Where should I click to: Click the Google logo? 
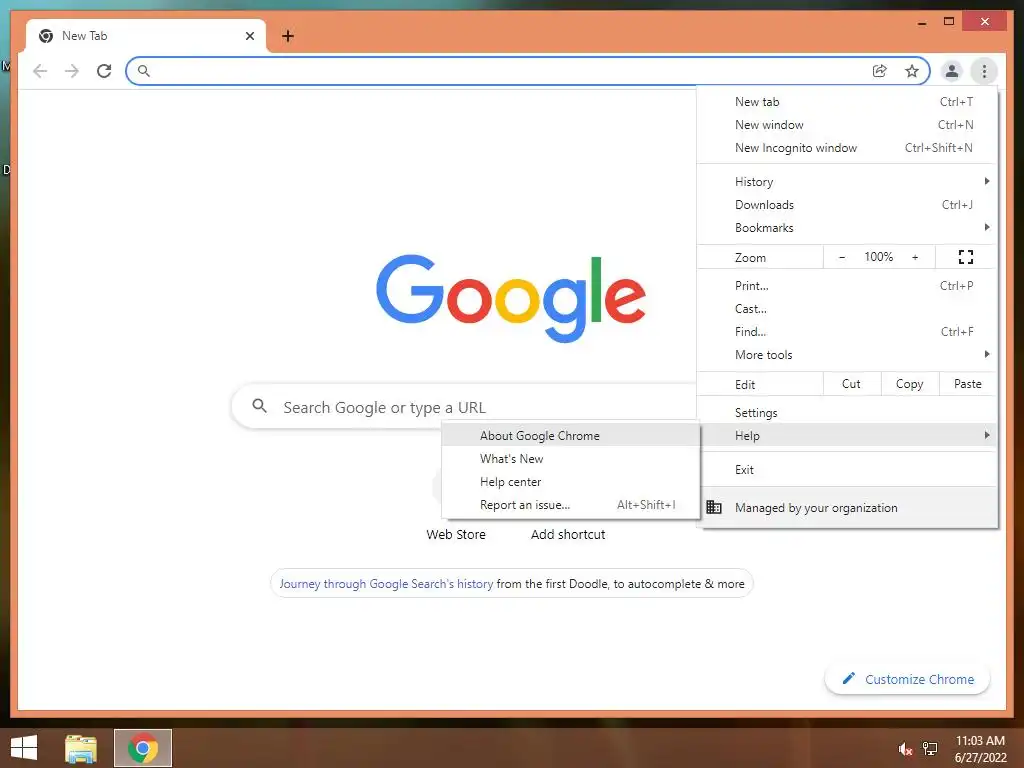511,298
